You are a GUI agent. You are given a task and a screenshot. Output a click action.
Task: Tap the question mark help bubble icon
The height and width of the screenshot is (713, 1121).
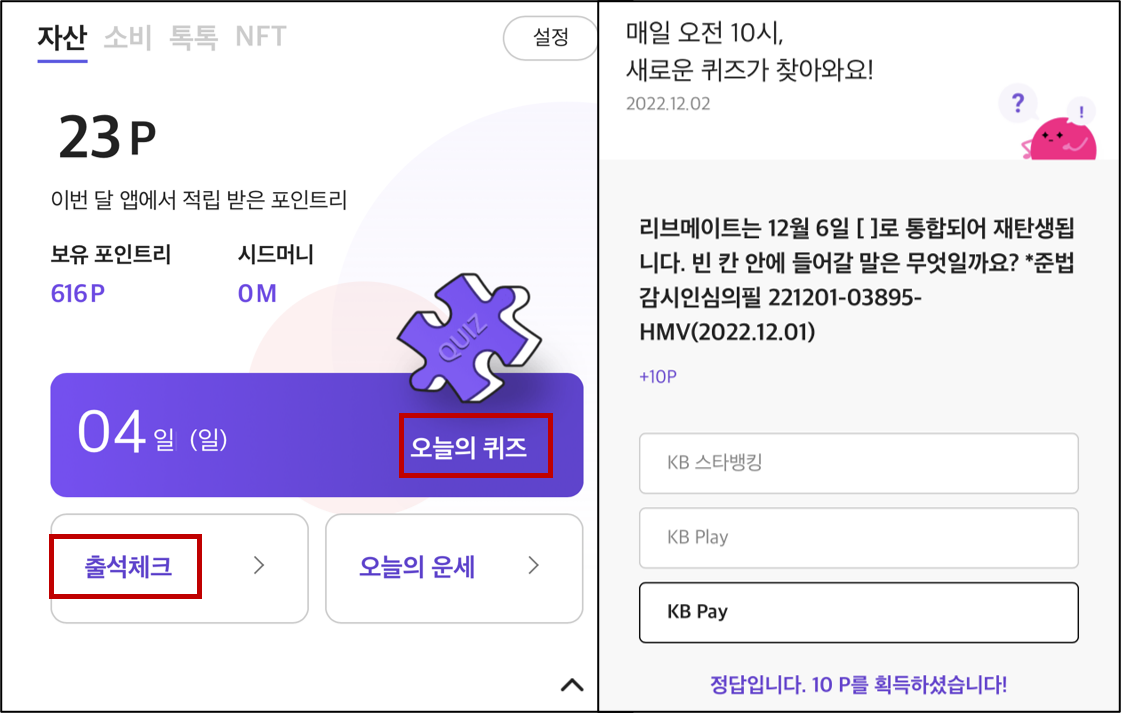pos(1018,103)
